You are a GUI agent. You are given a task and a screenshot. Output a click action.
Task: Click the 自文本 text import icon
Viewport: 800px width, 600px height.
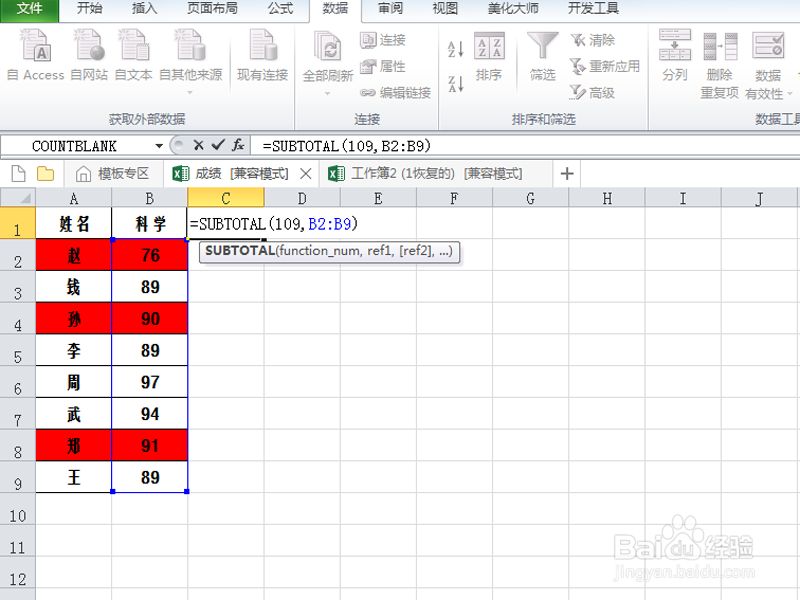coord(134,45)
